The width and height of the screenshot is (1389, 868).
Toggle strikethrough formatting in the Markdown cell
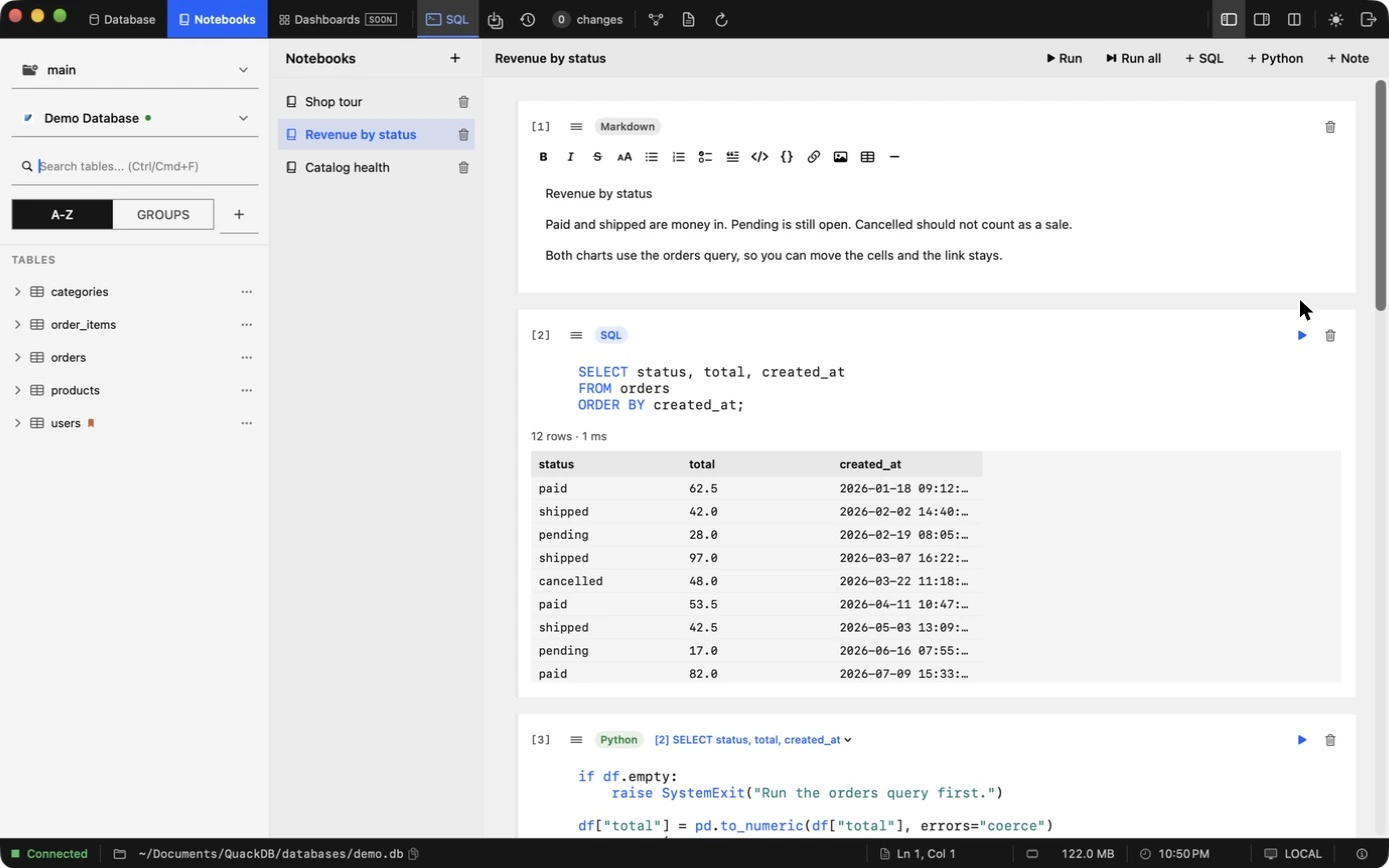click(597, 157)
